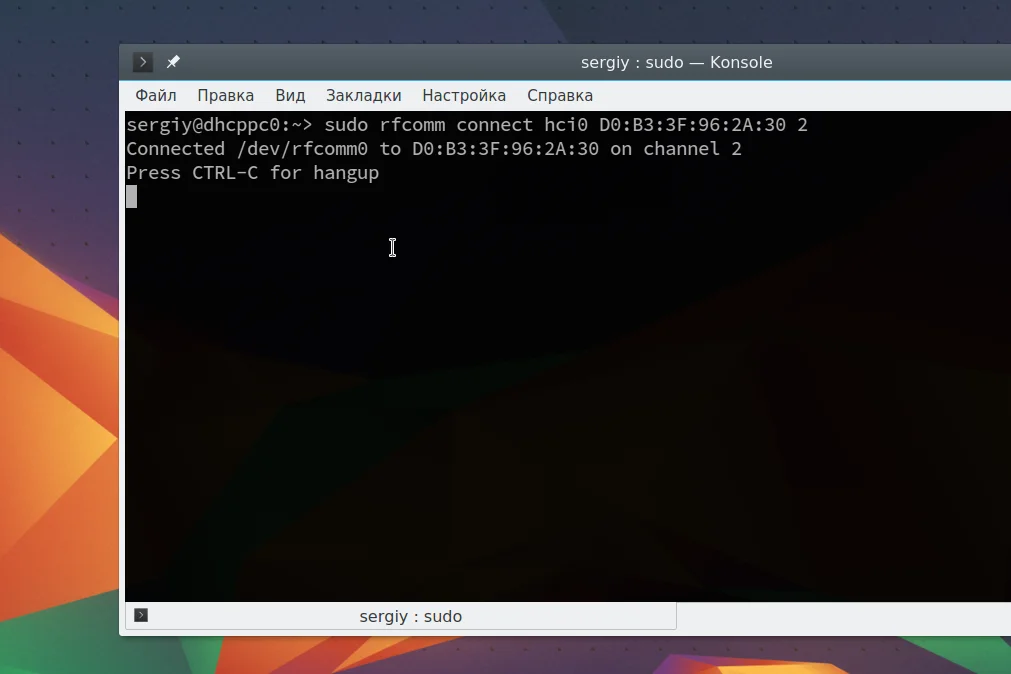Image resolution: width=1011 pixels, height=674 pixels.
Task: Open the Вид menu
Action: click(290, 95)
